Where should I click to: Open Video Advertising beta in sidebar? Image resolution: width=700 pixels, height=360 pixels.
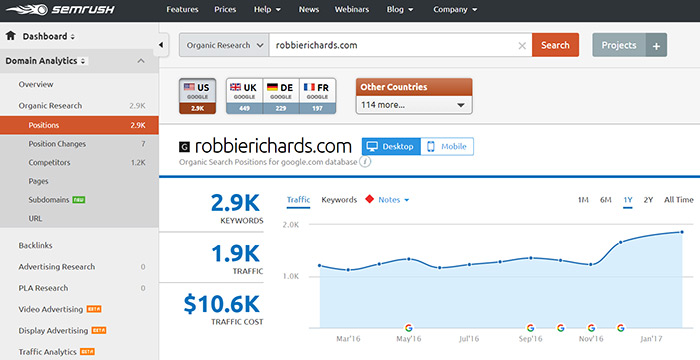50,309
